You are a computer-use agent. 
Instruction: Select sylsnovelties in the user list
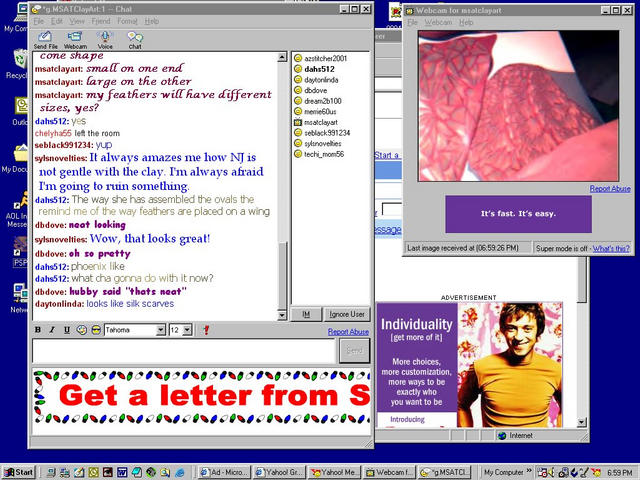tap(322, 143)
